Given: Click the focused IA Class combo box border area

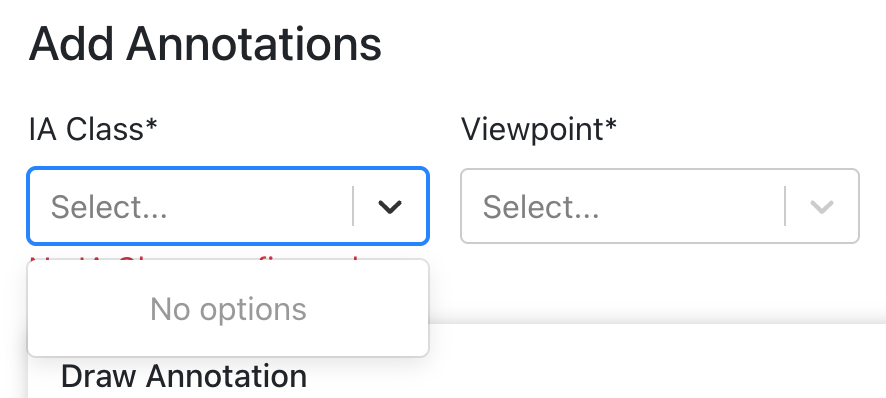Looking at the screenshot, I should tap(228, 206).
